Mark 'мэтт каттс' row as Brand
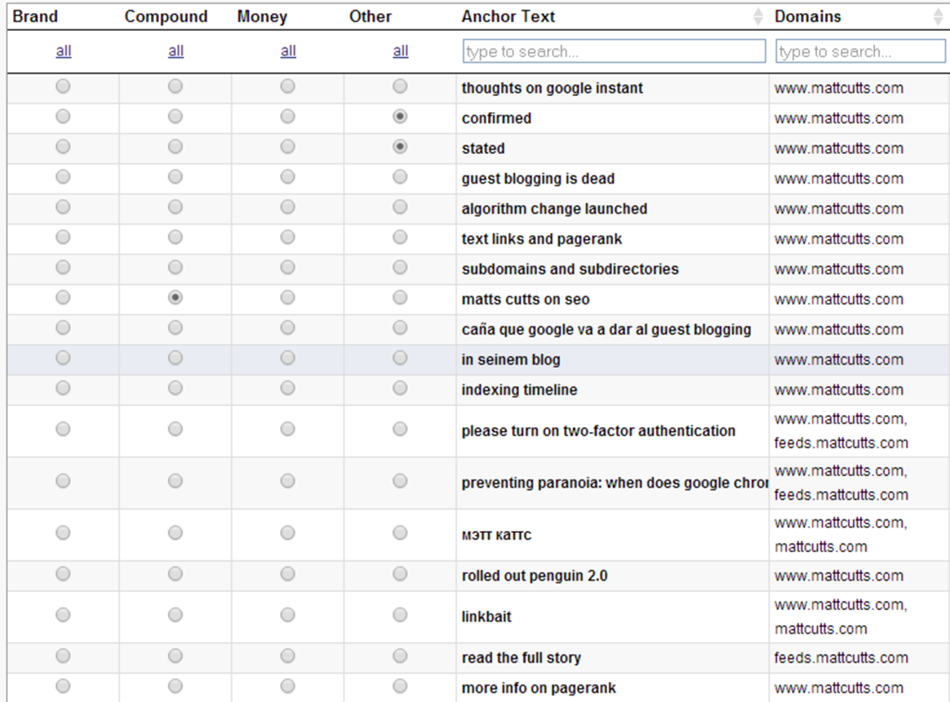The image size is (950, 702). [63, 533]
